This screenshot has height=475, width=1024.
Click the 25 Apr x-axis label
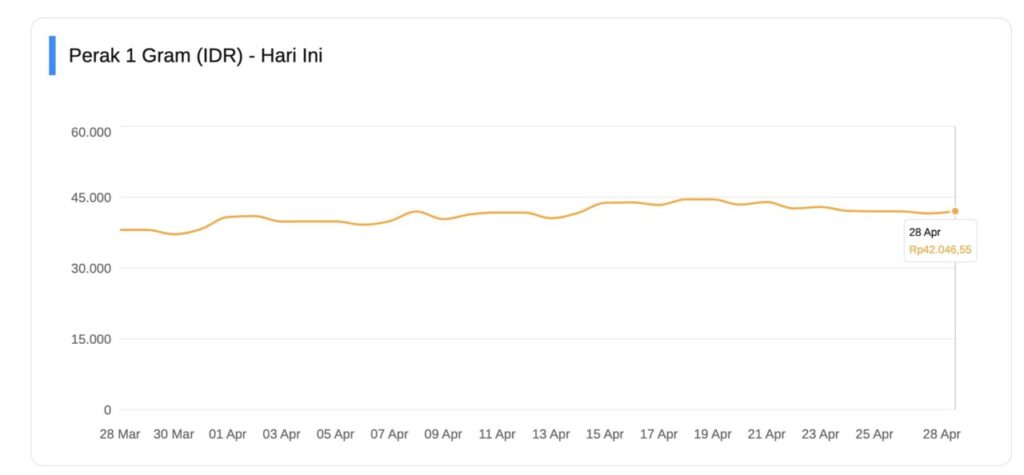pos(875,434)
